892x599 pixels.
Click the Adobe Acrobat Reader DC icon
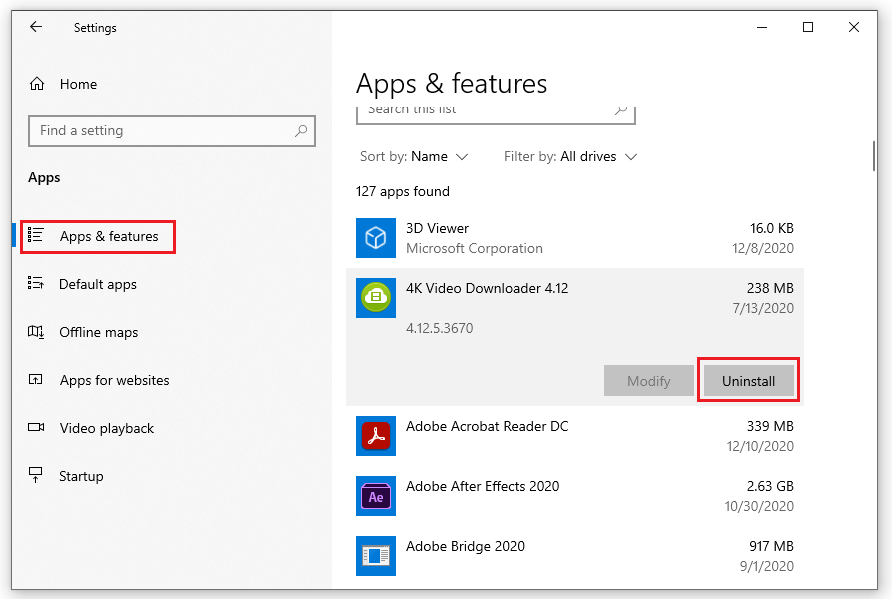tap(376, 436)
